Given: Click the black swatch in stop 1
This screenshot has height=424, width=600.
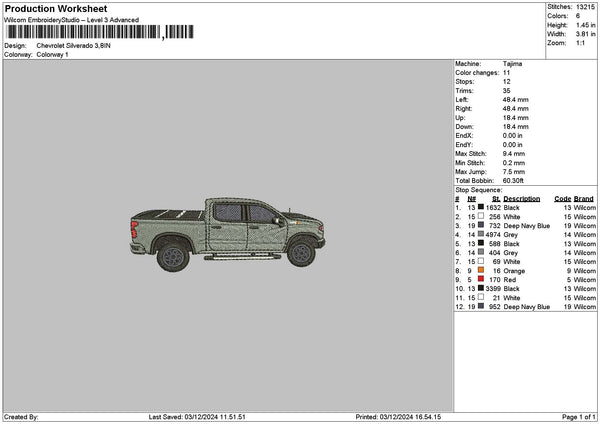Looking at the screenshot, I should 481,207.
